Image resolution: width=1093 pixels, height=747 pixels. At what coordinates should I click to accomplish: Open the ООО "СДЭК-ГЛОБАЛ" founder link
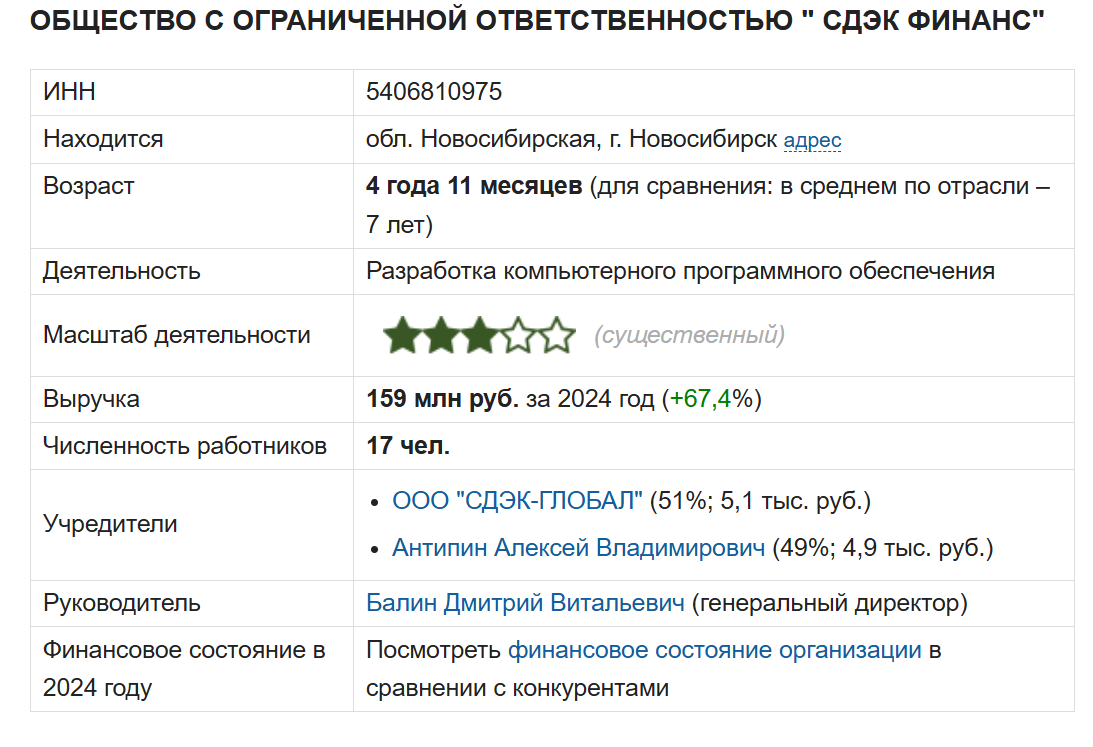[x=518, y=501]
